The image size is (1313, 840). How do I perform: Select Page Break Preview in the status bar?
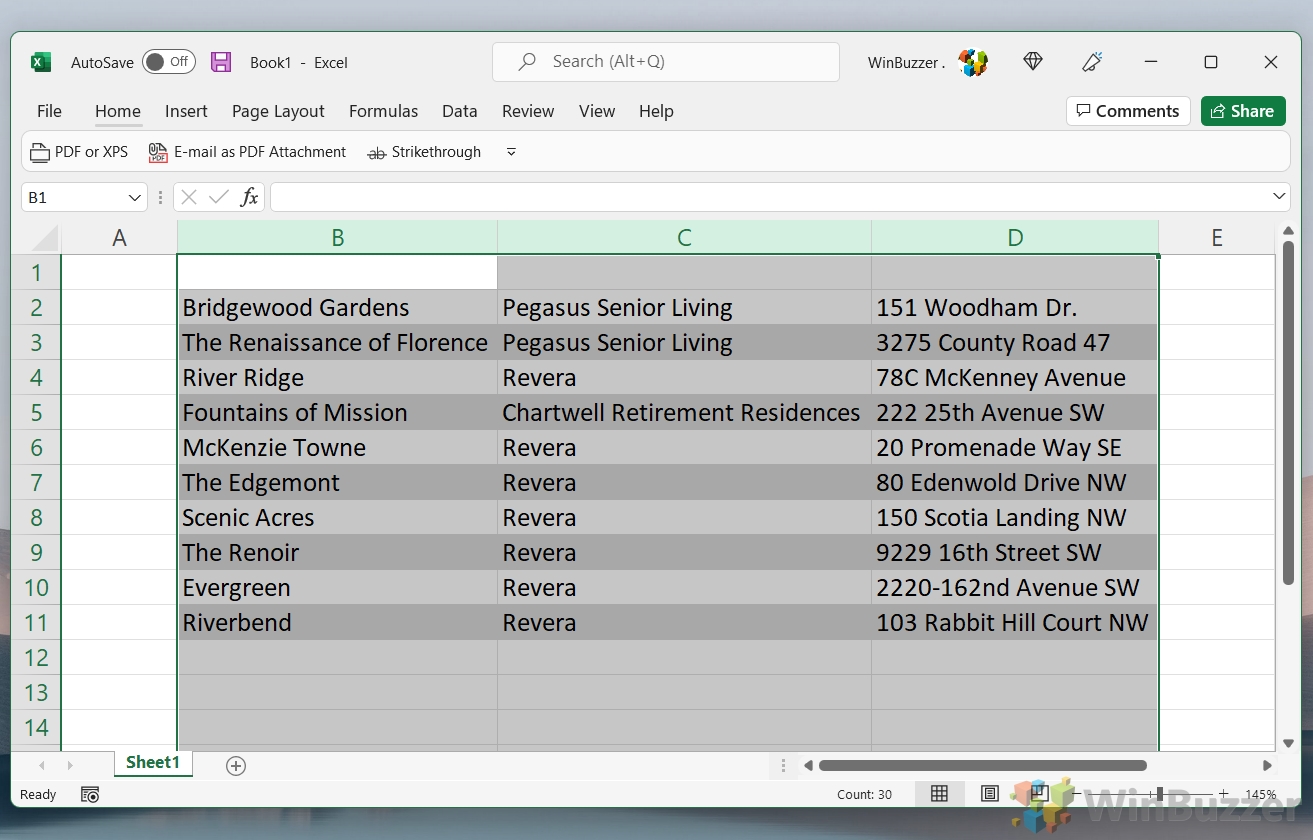1040,793
